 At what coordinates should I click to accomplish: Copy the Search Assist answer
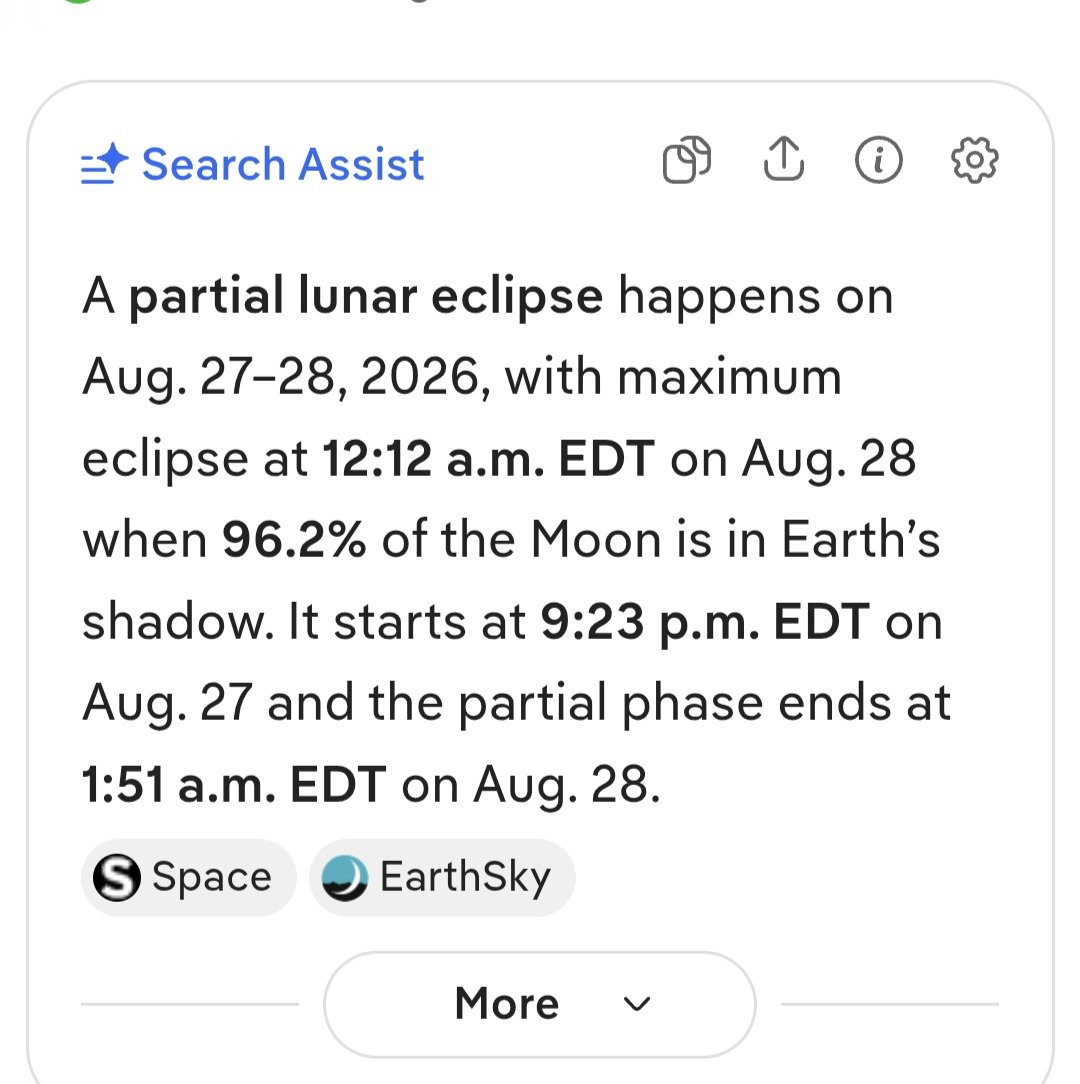687,160
